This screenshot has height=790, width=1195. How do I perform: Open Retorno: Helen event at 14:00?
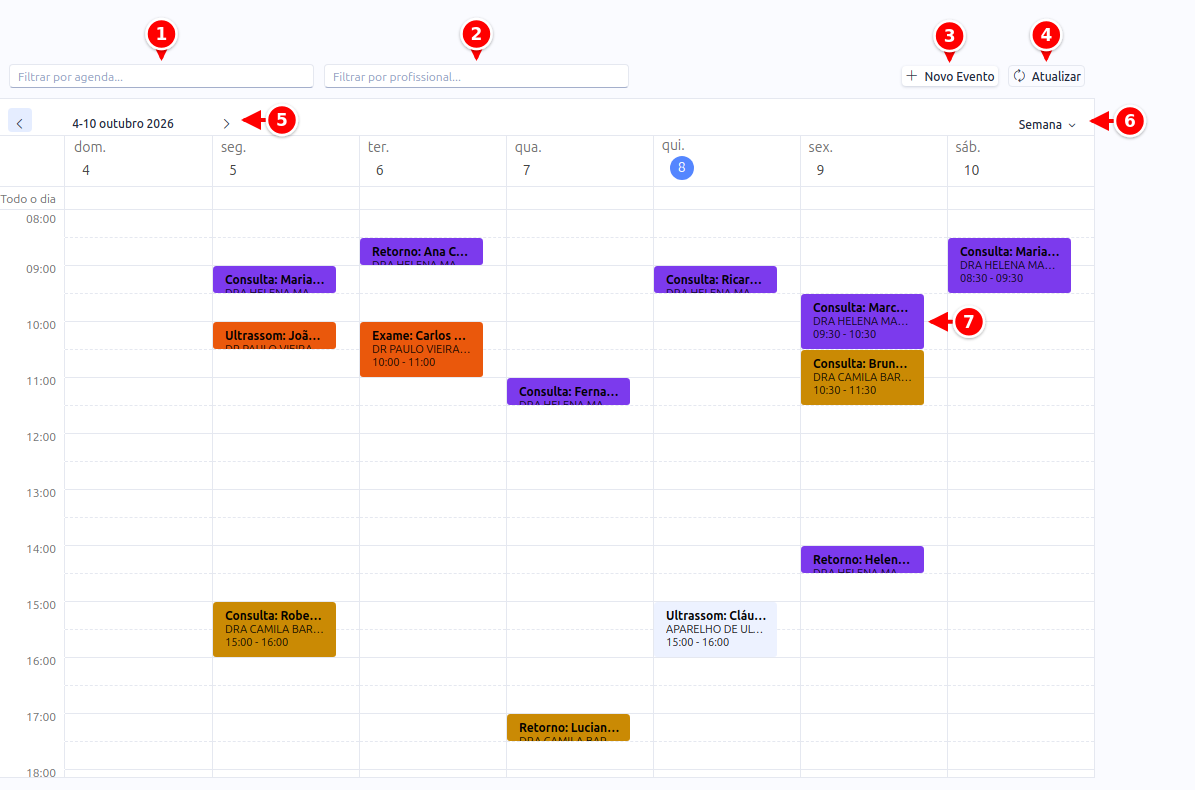click(x=863, y=560)
